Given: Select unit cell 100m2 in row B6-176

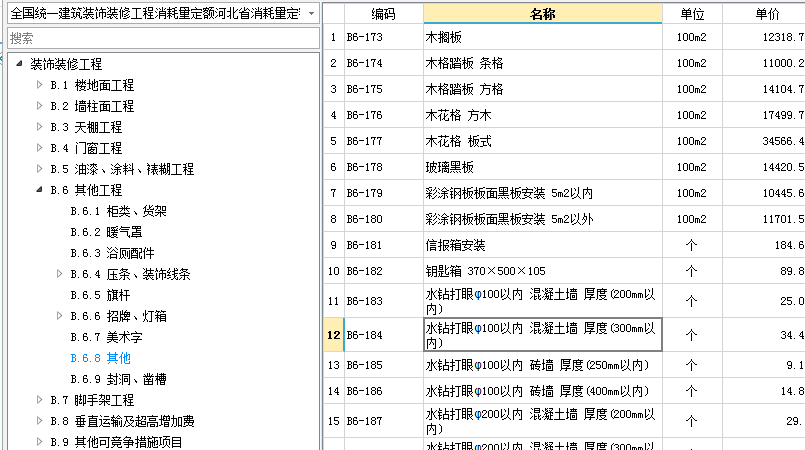Looking at the screenshot, I should tap(692, 115).
